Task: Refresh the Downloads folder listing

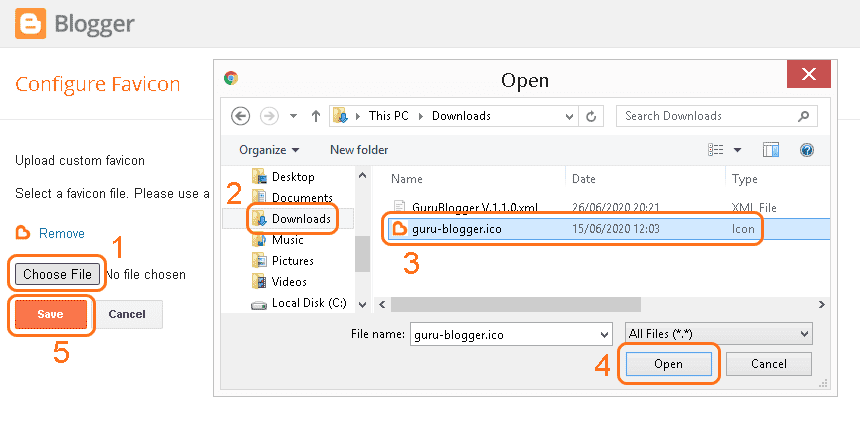Action: pyautogui.click(x=591, y=116)
